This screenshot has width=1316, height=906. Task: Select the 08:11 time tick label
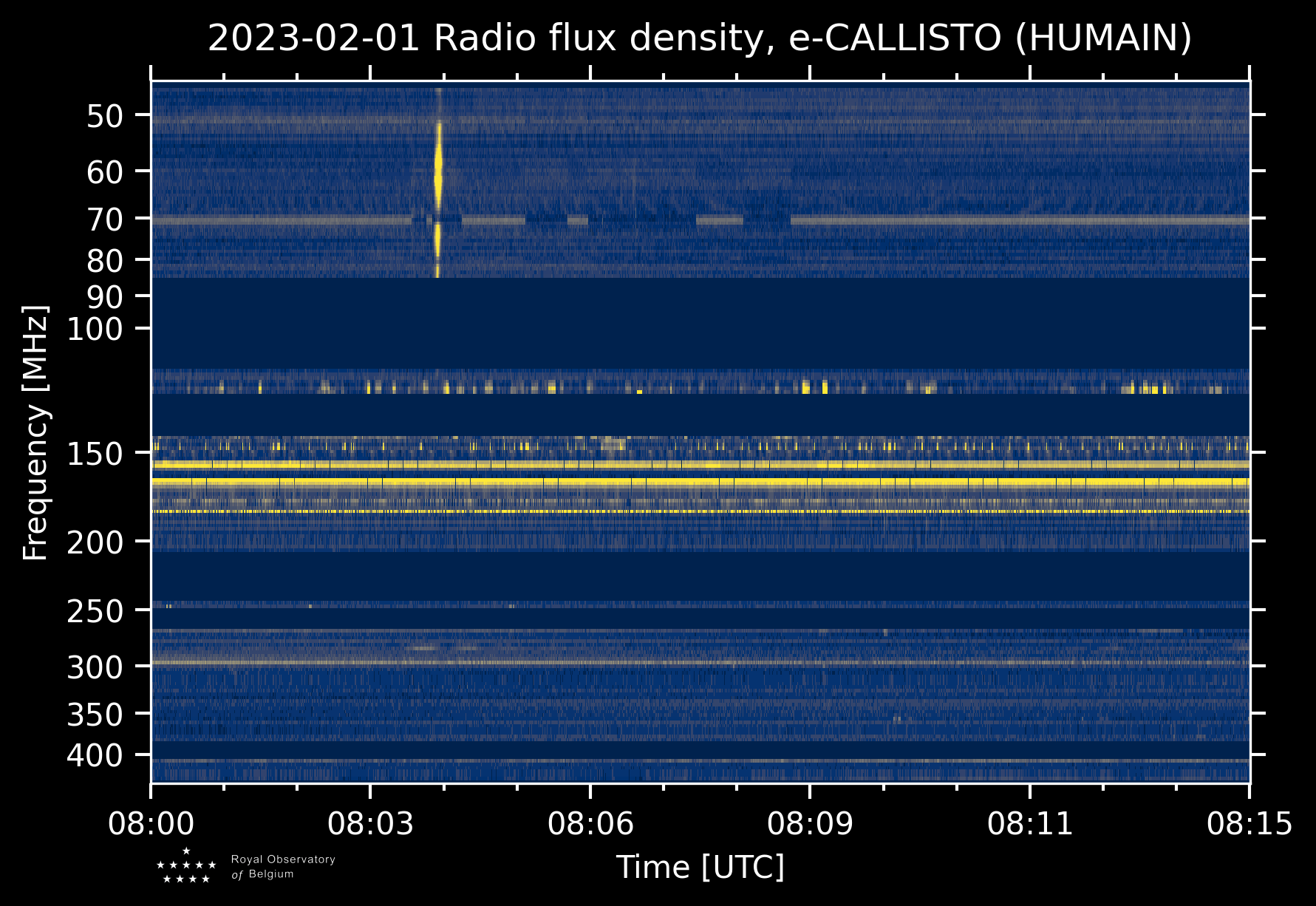click(1029, 823)
